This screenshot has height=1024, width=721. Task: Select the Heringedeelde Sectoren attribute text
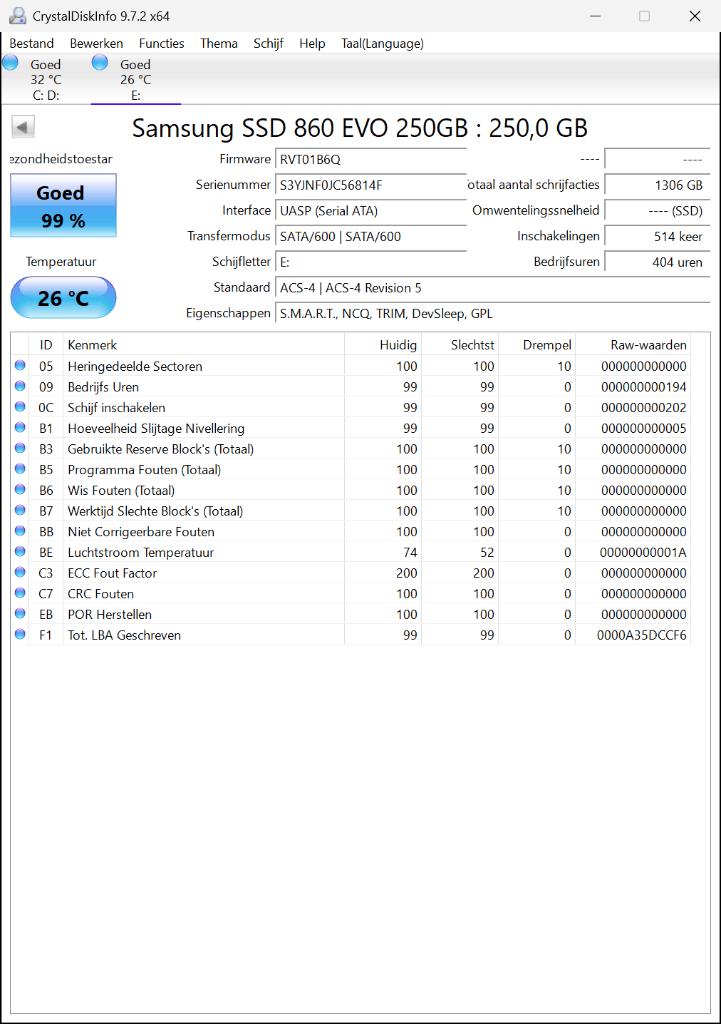click(x=135, y=366)
